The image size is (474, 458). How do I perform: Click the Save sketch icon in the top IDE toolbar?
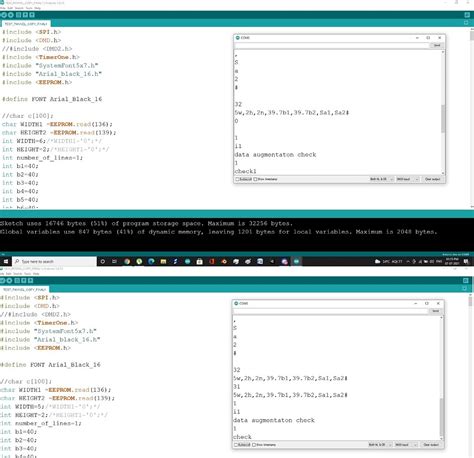click(32, 15)
